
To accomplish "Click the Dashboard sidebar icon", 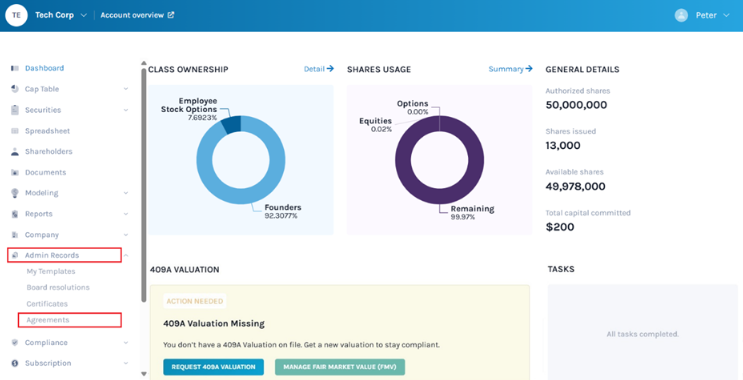I will 15,68.
